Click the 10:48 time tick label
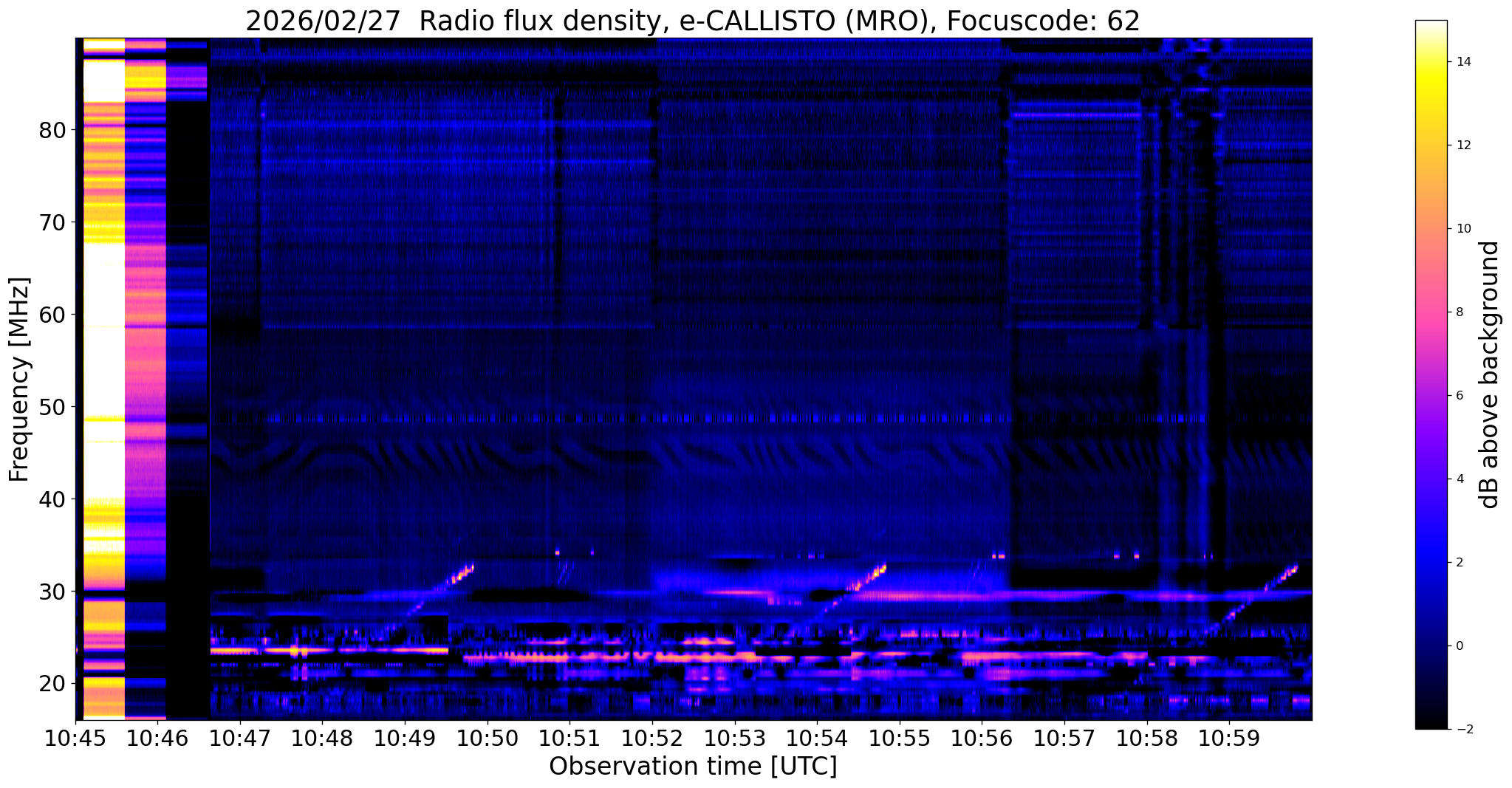This screenshot has height=788, width=1512. tap(322, 739)
